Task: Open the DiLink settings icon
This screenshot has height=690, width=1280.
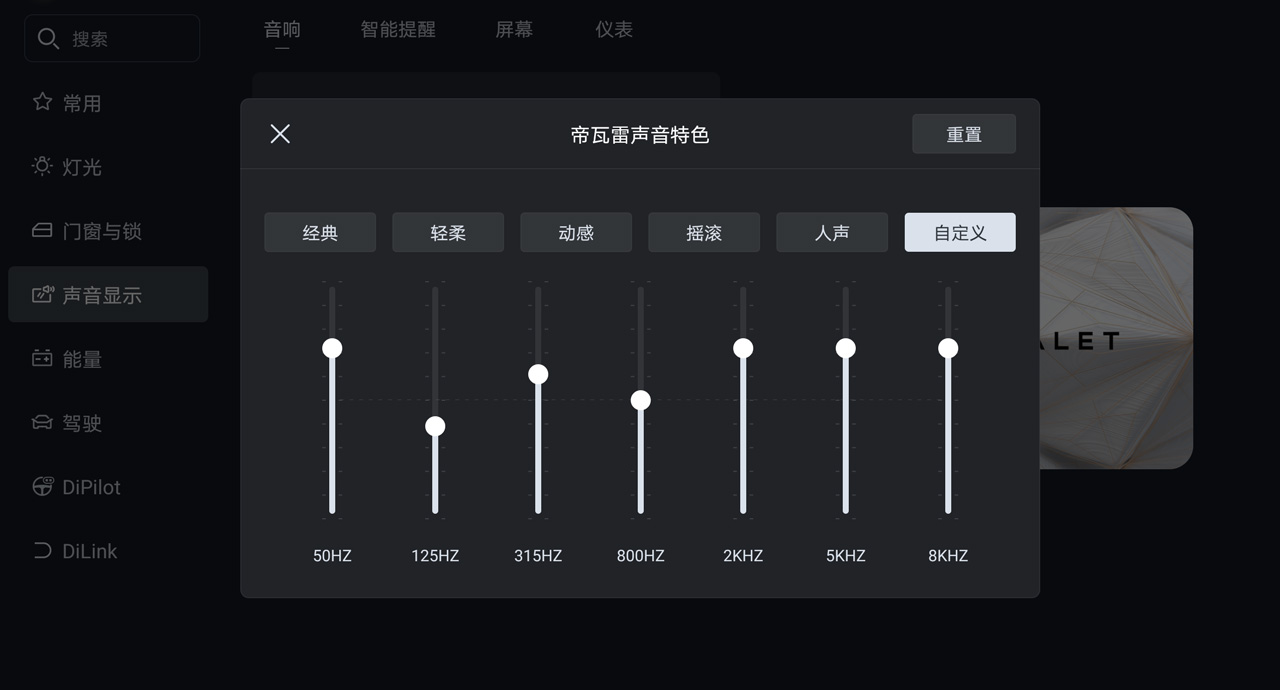Action: tap(41, 550)
